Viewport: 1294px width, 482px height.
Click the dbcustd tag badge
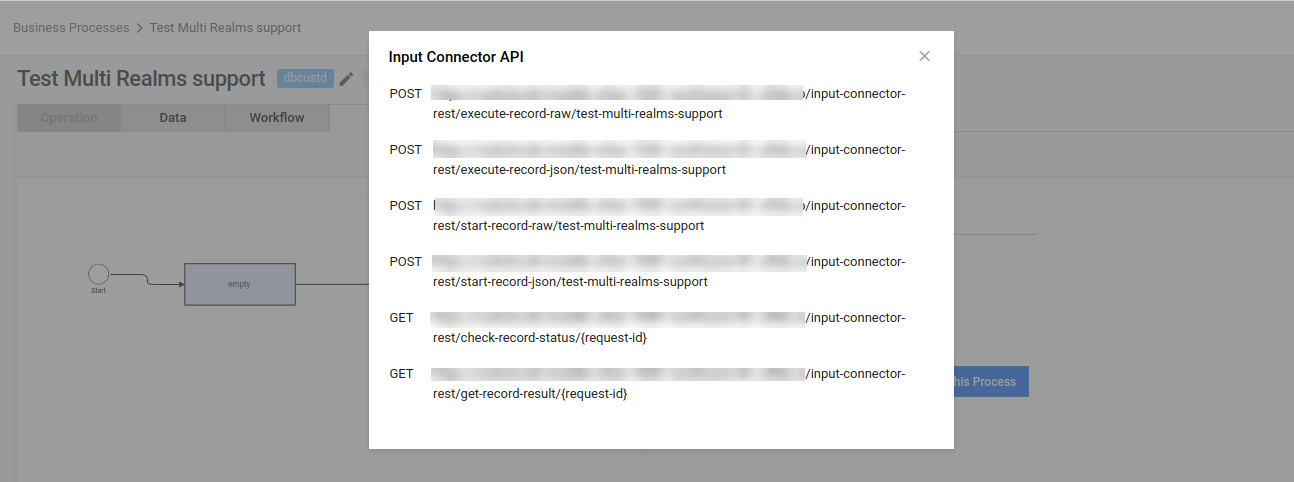[305, 78]
